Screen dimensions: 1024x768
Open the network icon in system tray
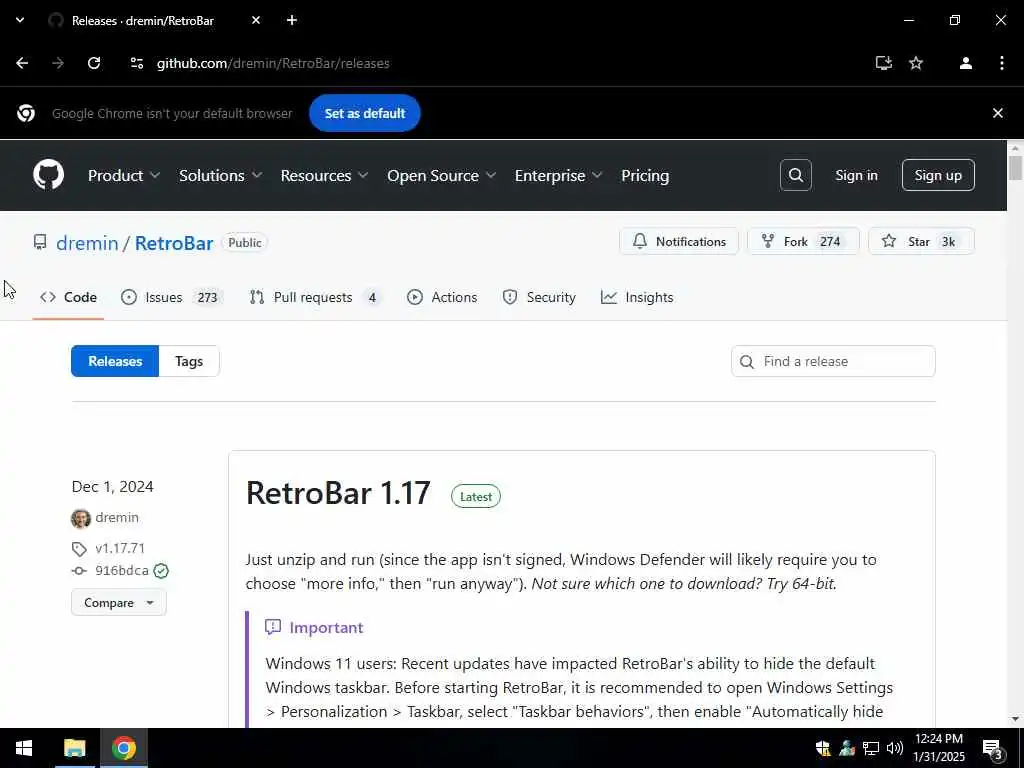coord(871,748)
